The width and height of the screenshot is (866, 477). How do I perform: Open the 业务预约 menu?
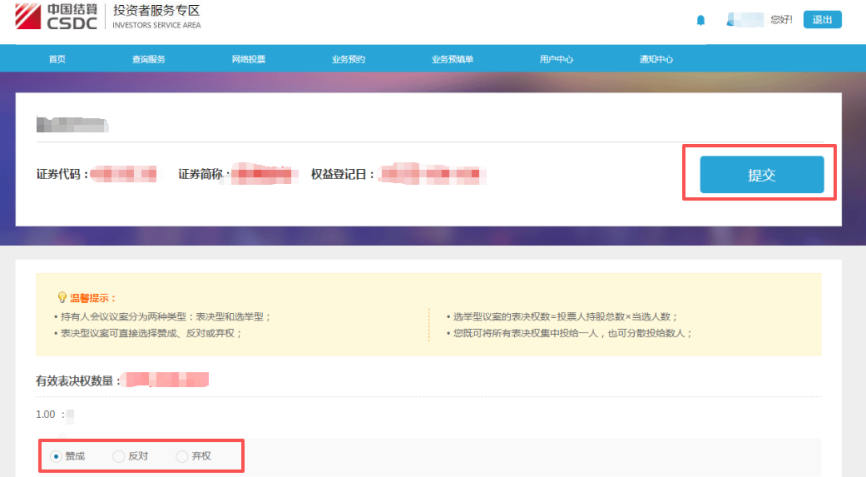348,59
